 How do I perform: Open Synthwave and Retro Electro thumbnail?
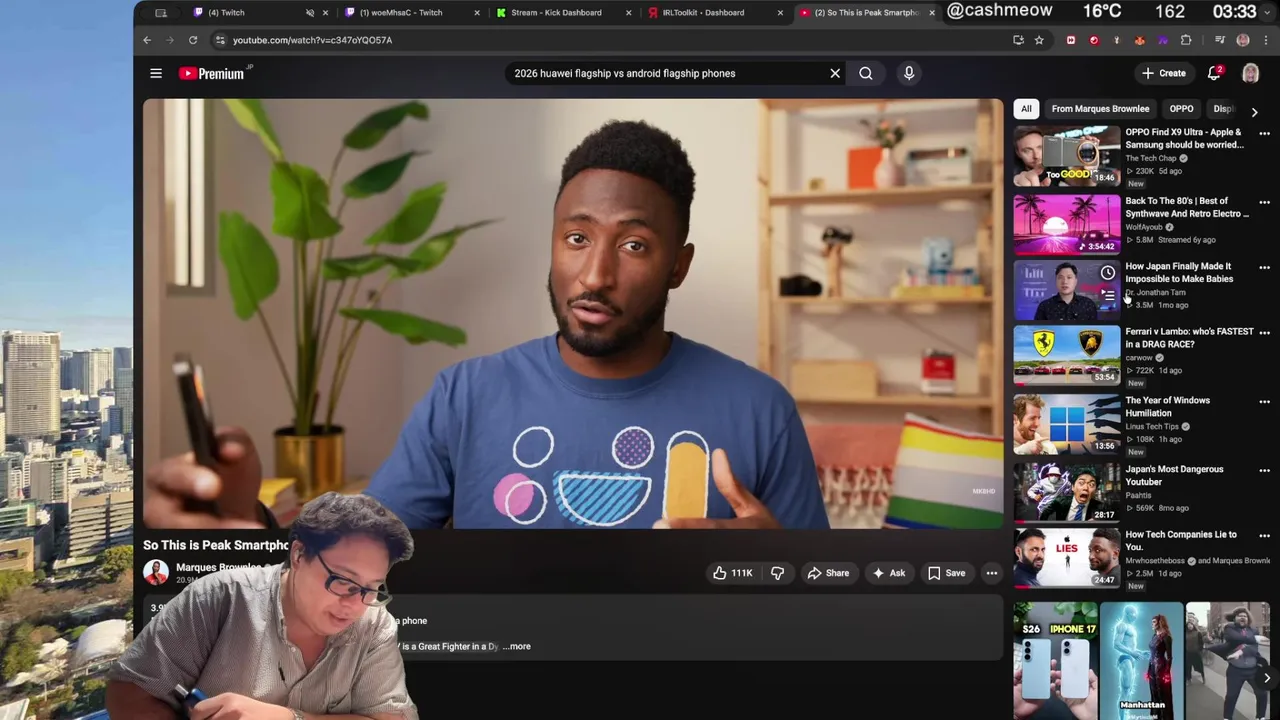click(x=1067, y=224)
